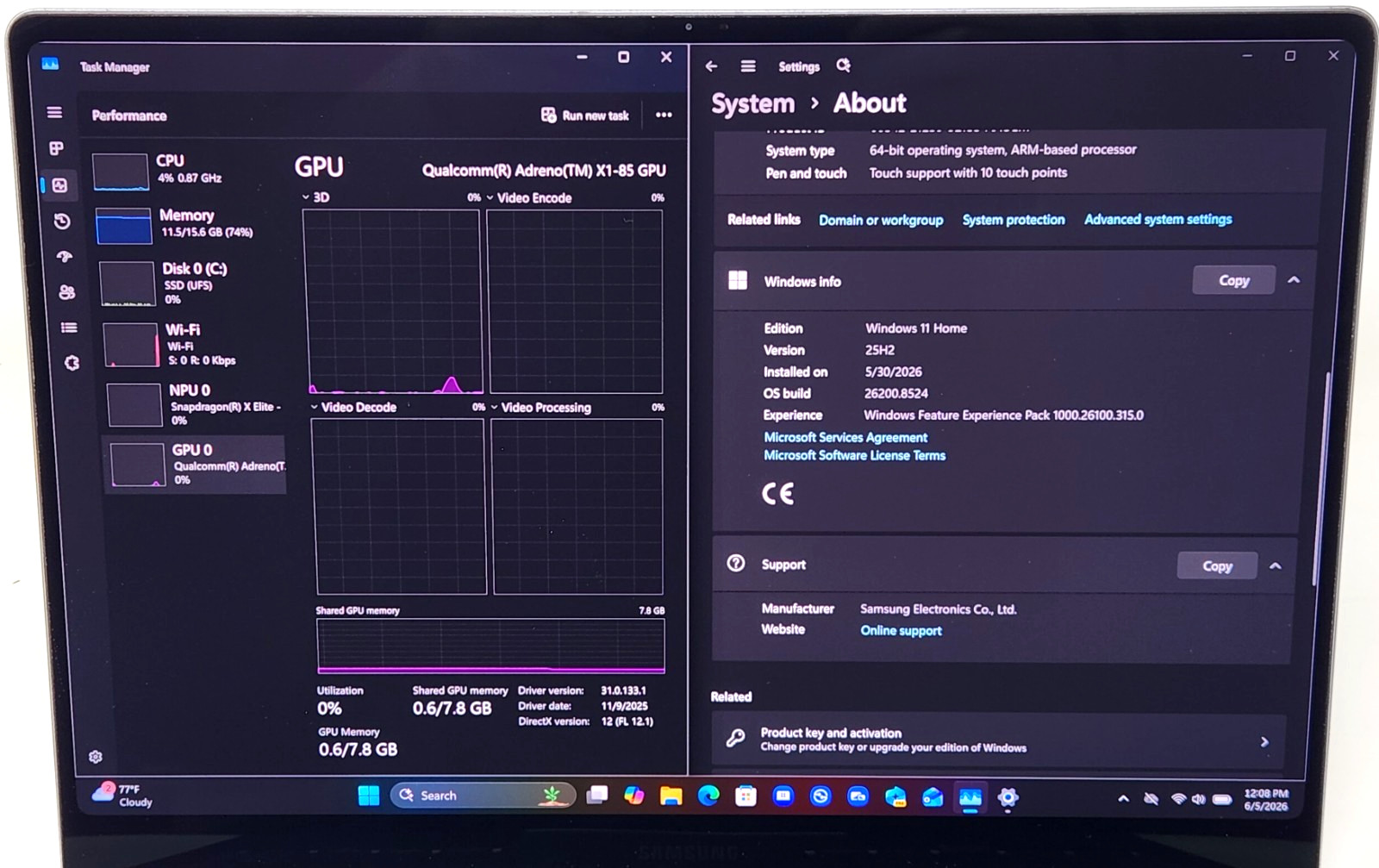Click System breadcrumb in Settings
This screenshot has height=868, width=1379.
752,103
